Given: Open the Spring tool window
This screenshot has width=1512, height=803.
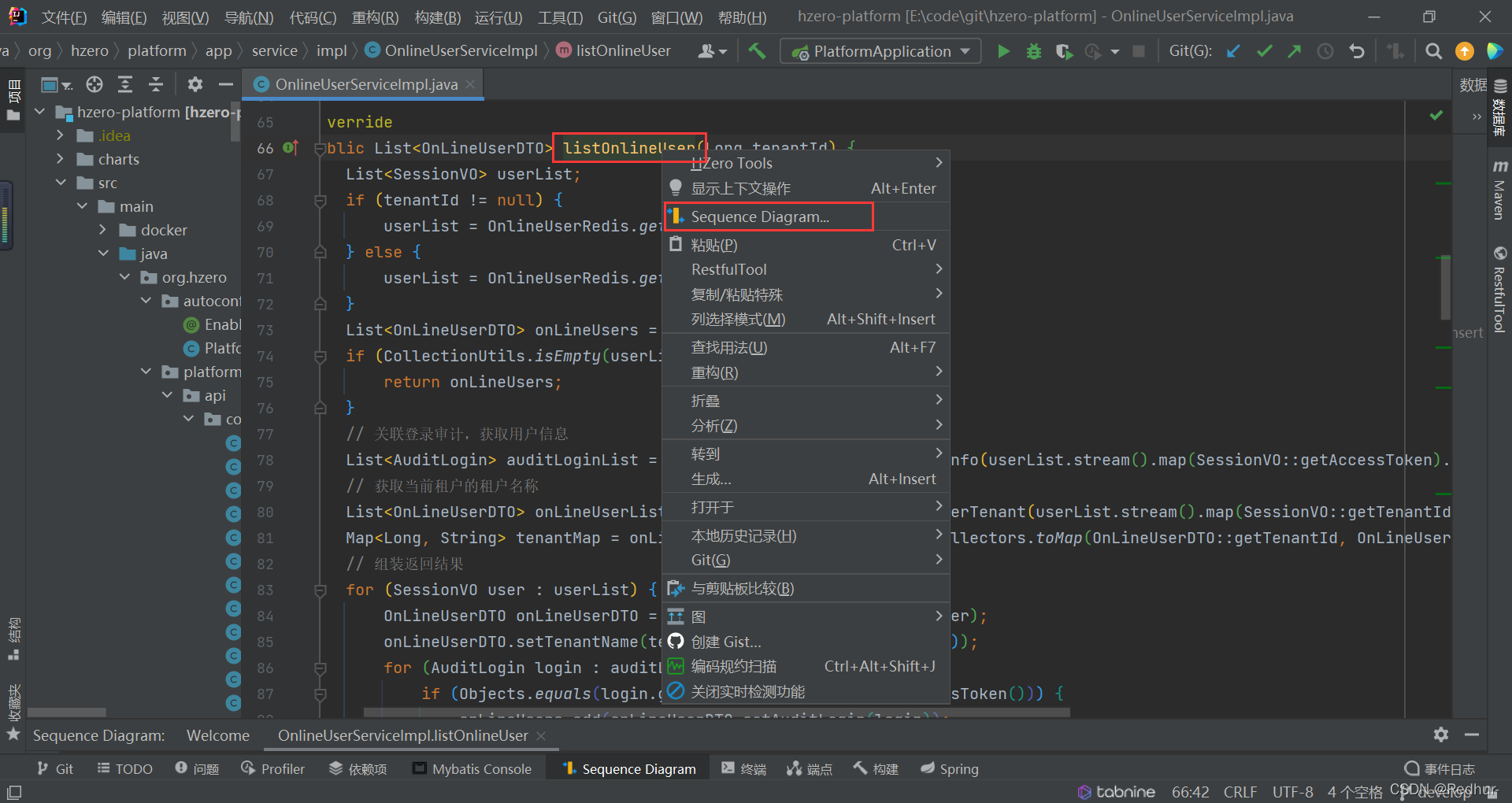Looking at the screenshot, I should pyautogui.click(x=950, y=768).
